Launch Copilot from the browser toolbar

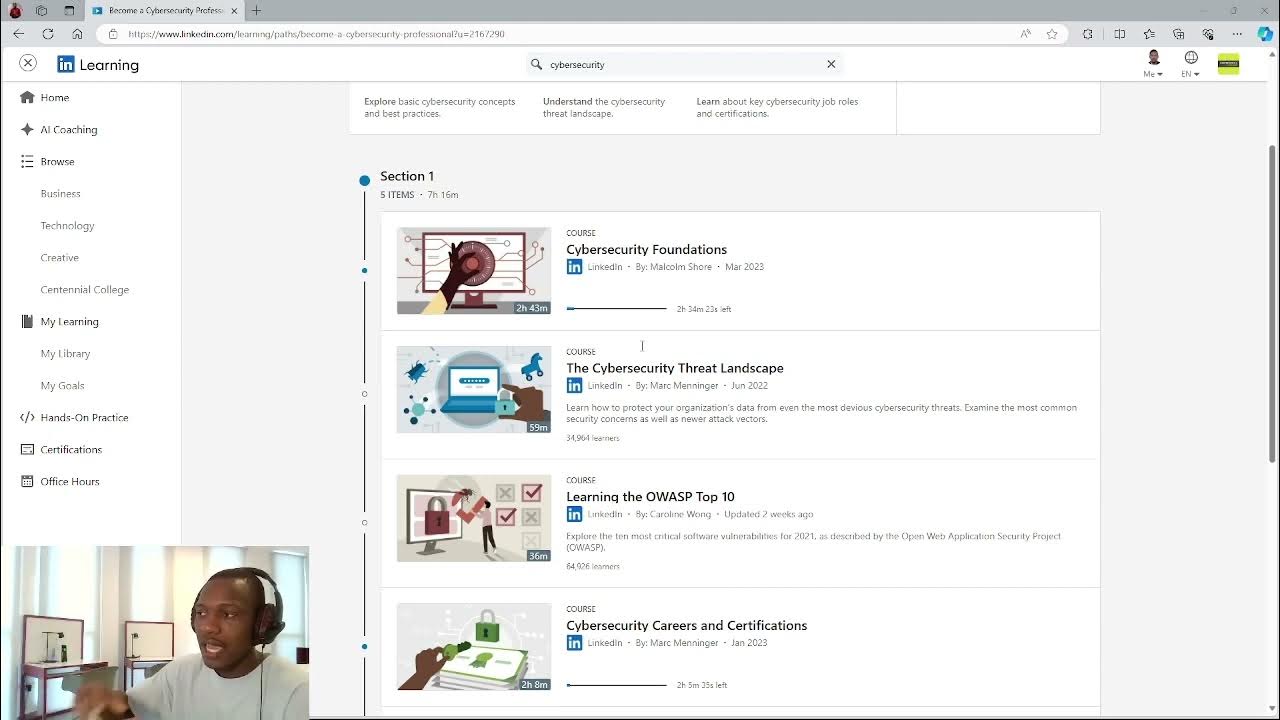click(1266, 34)
